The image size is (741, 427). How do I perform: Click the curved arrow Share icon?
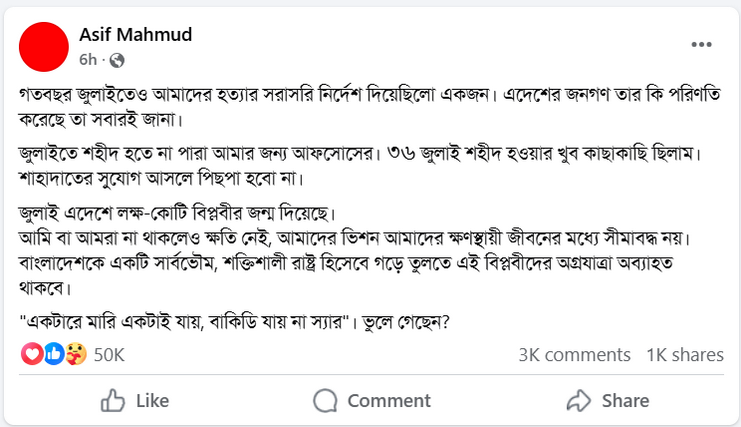coord(579,401)
